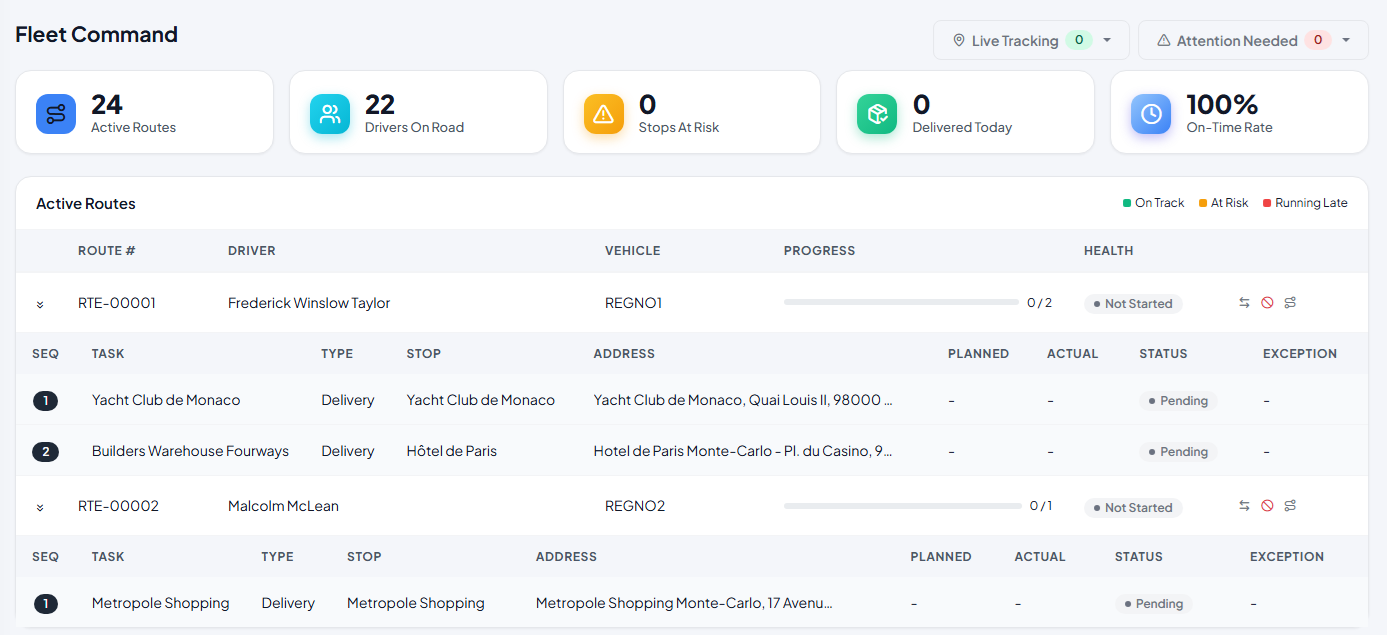Click the swap arrows icon for RTE-00002
This screenshot has height=635, width=1387.
pyautogui.click(x=1244, y=506)
